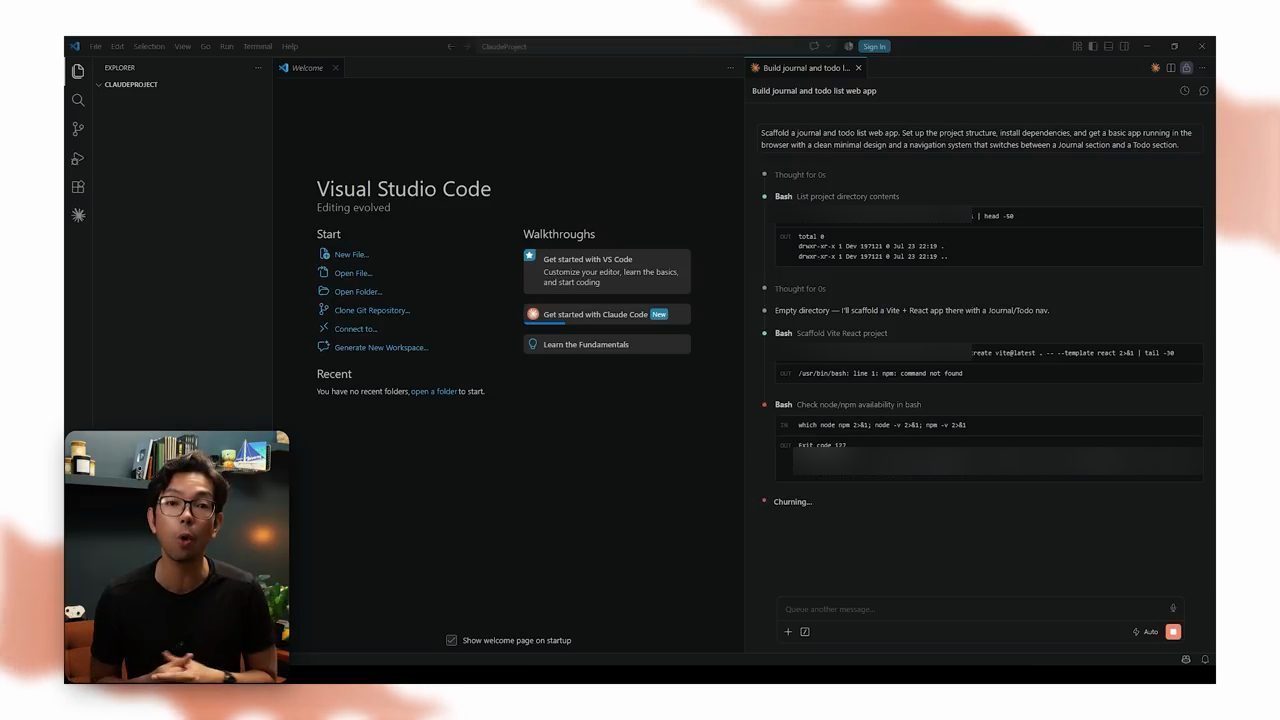This screenshot has height=720, width=1280.
Task: Open the chat dropdown arrow in title bar
Action: tap(828, 46)
